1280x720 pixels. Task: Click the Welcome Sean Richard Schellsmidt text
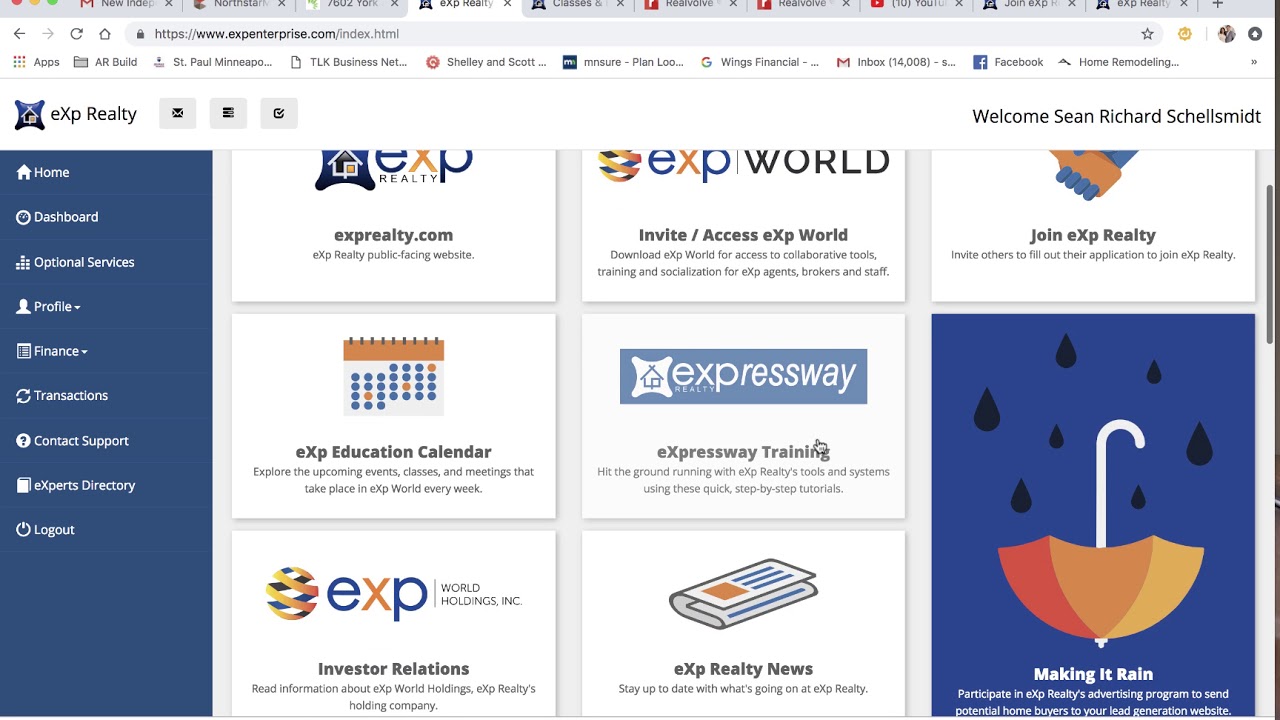[x=1116, y=116]
